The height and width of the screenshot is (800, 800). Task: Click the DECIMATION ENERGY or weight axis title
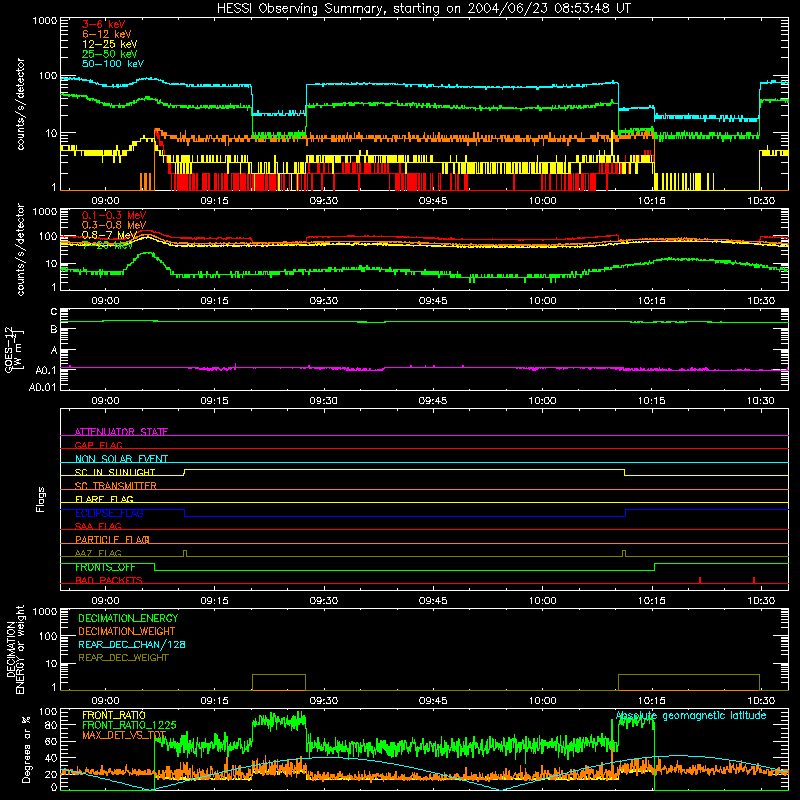[x=15, y=649]
